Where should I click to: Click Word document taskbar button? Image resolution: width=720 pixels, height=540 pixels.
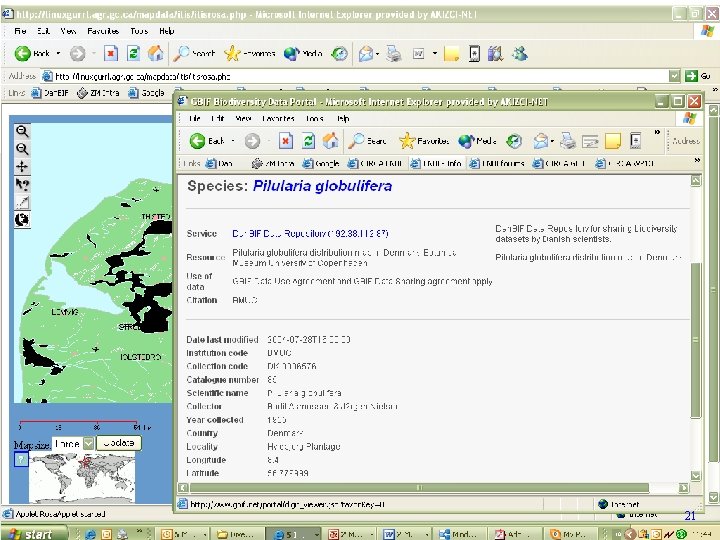point(406,534)
